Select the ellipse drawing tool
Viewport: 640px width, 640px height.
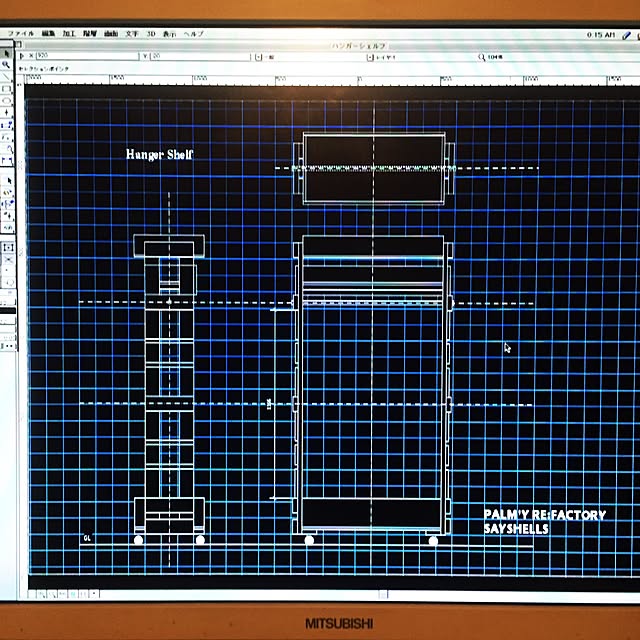tap(6, 100)
